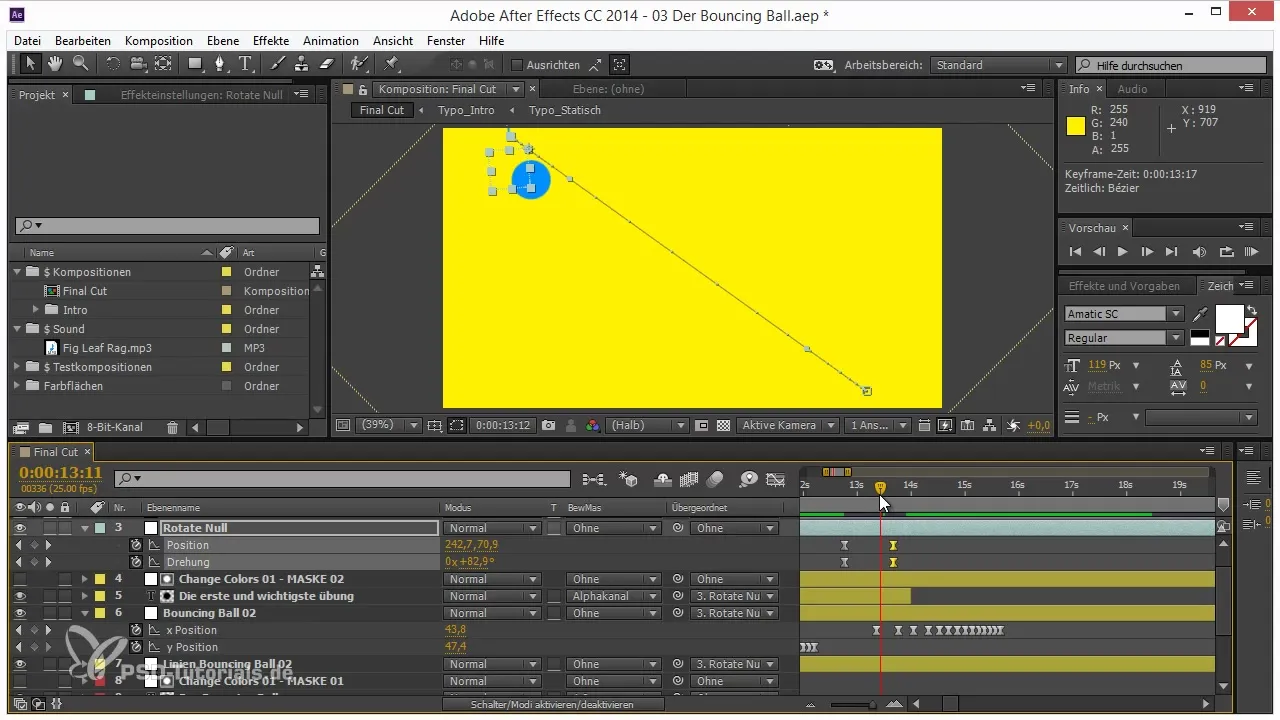The image size is (1280, 720).
Task: Switch to the Audio panel tab
Action: (1133, 89)
